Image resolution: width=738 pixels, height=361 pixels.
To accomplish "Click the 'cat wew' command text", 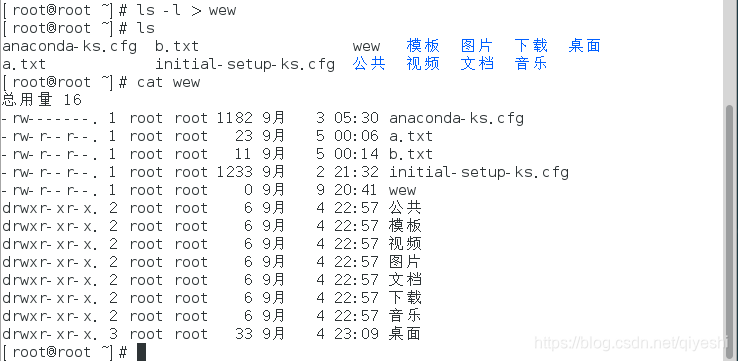I will [x=168, y=82].
